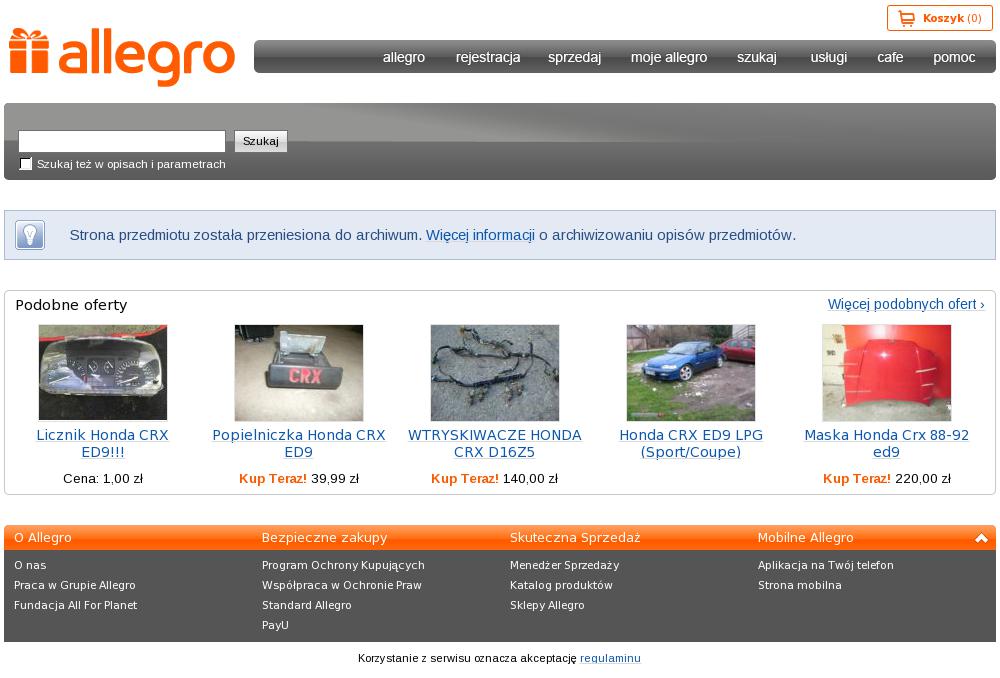Click the 'Podobne oferty' section title
The image size is (1000, 678).
(x=71, y=305)
